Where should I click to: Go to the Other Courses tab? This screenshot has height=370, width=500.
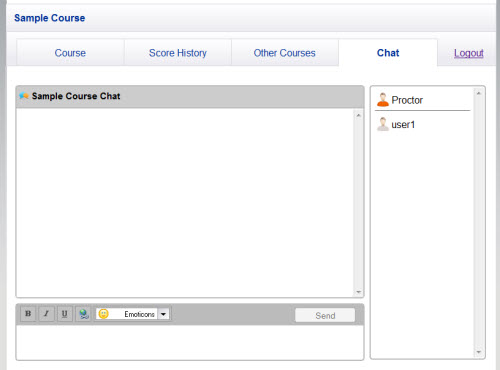[284, 53]
